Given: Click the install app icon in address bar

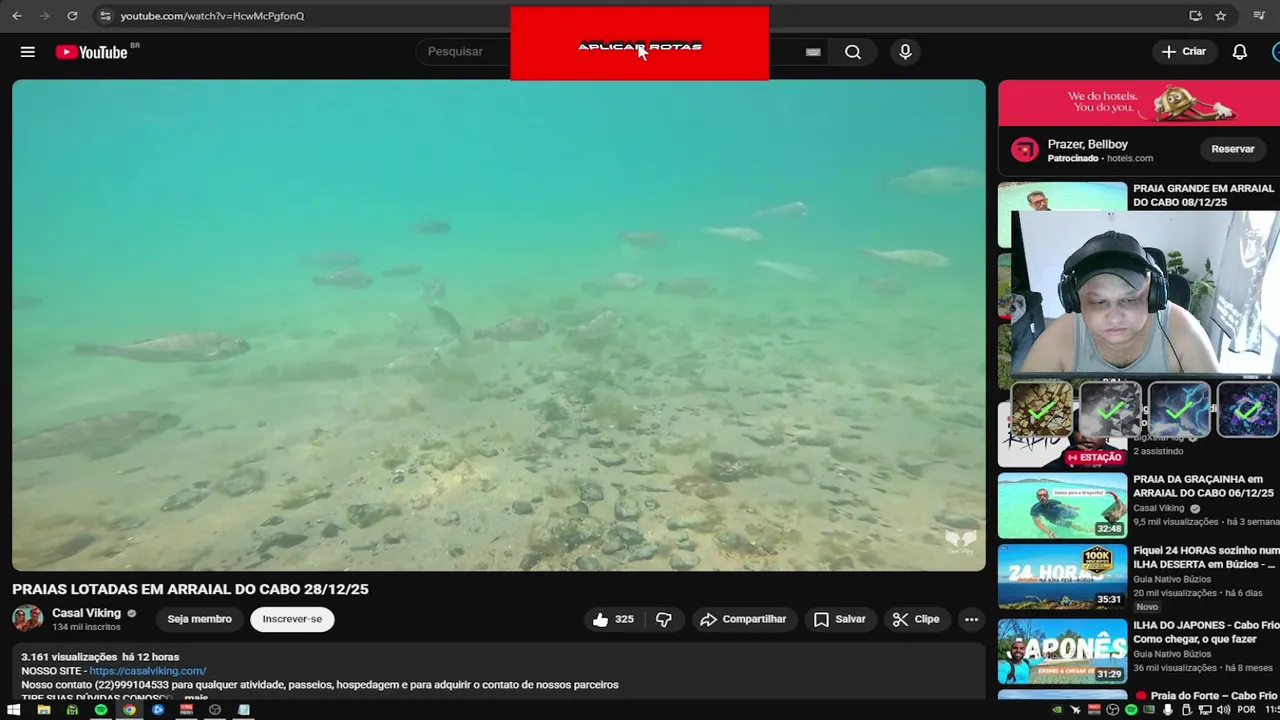Looking at the screenshot, I should 1195,16.
